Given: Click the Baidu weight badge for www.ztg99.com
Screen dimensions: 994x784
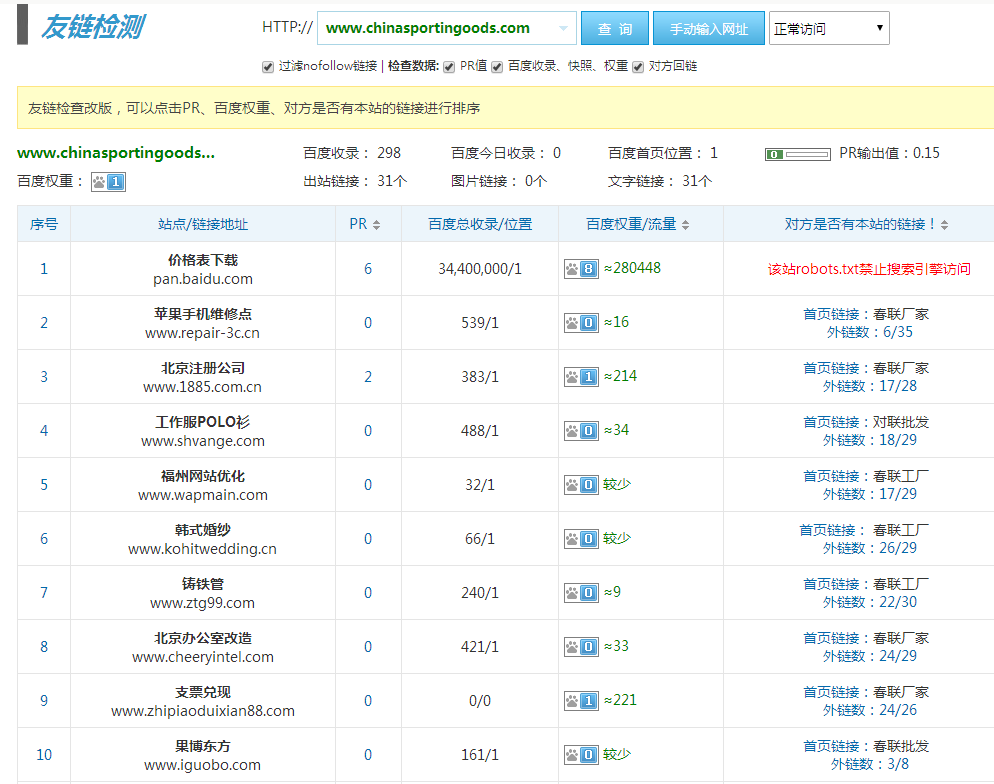Looking at the screenshot, I should pos(581,593).
